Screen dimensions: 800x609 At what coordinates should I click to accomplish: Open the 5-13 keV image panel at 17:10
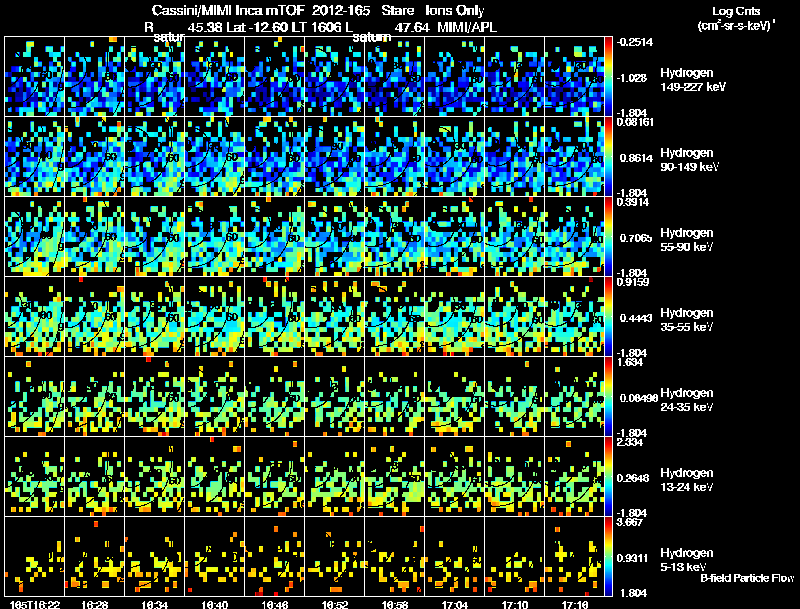pos(515,556)
